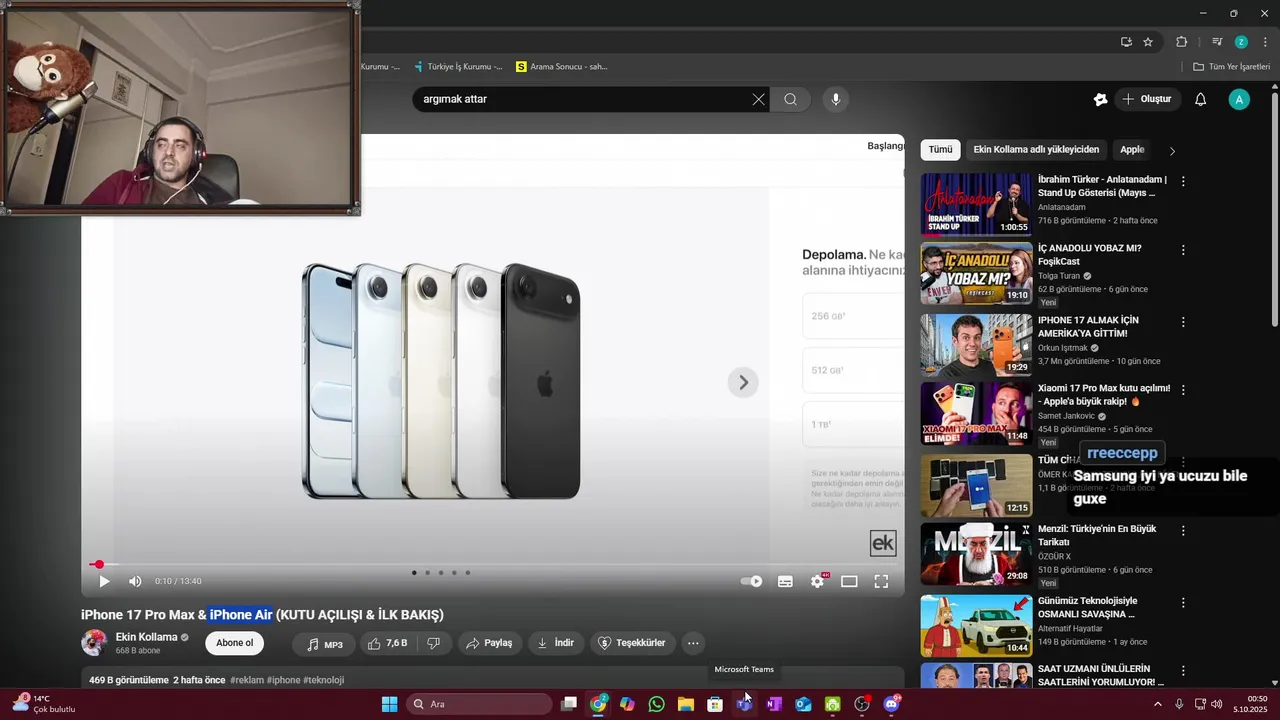Open Ekin Kollama channel avatar
1280x720 pixels.
(95, 643)
